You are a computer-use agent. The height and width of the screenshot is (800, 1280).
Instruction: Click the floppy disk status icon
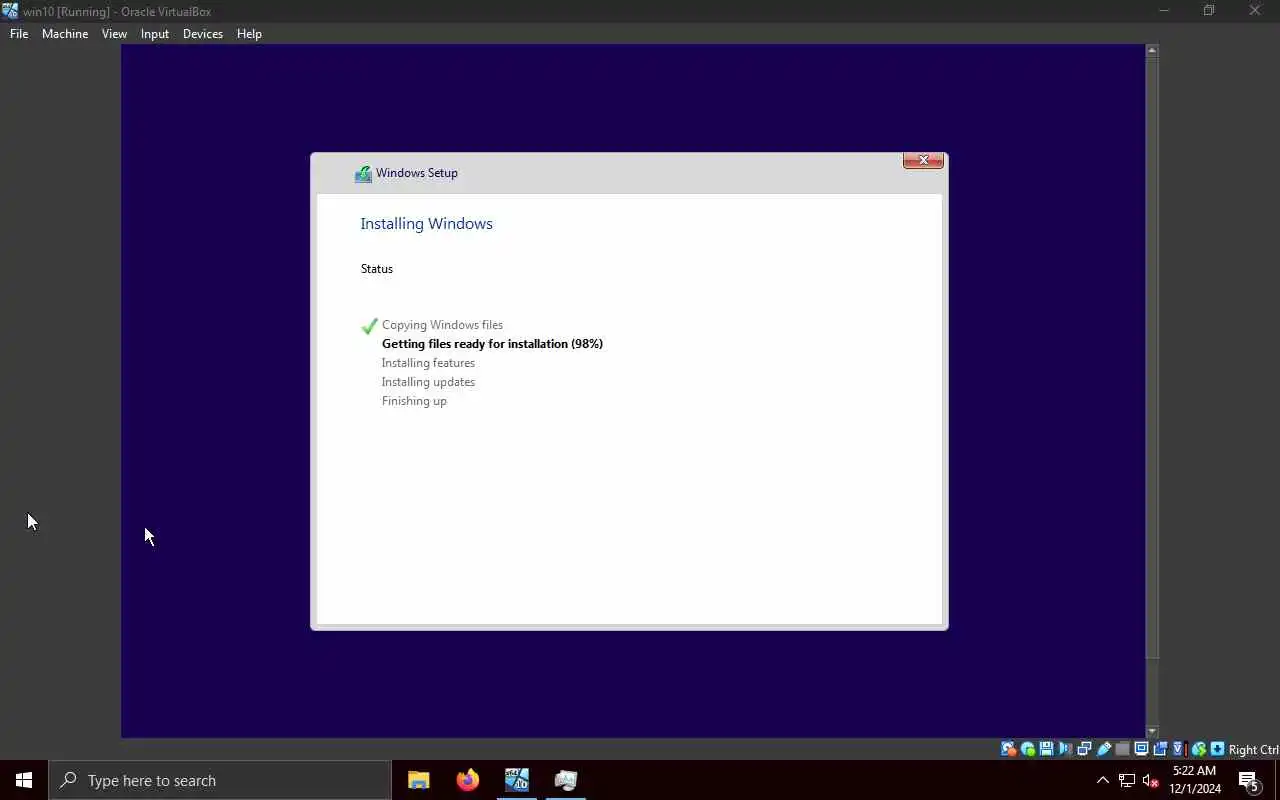(1046, 749)
